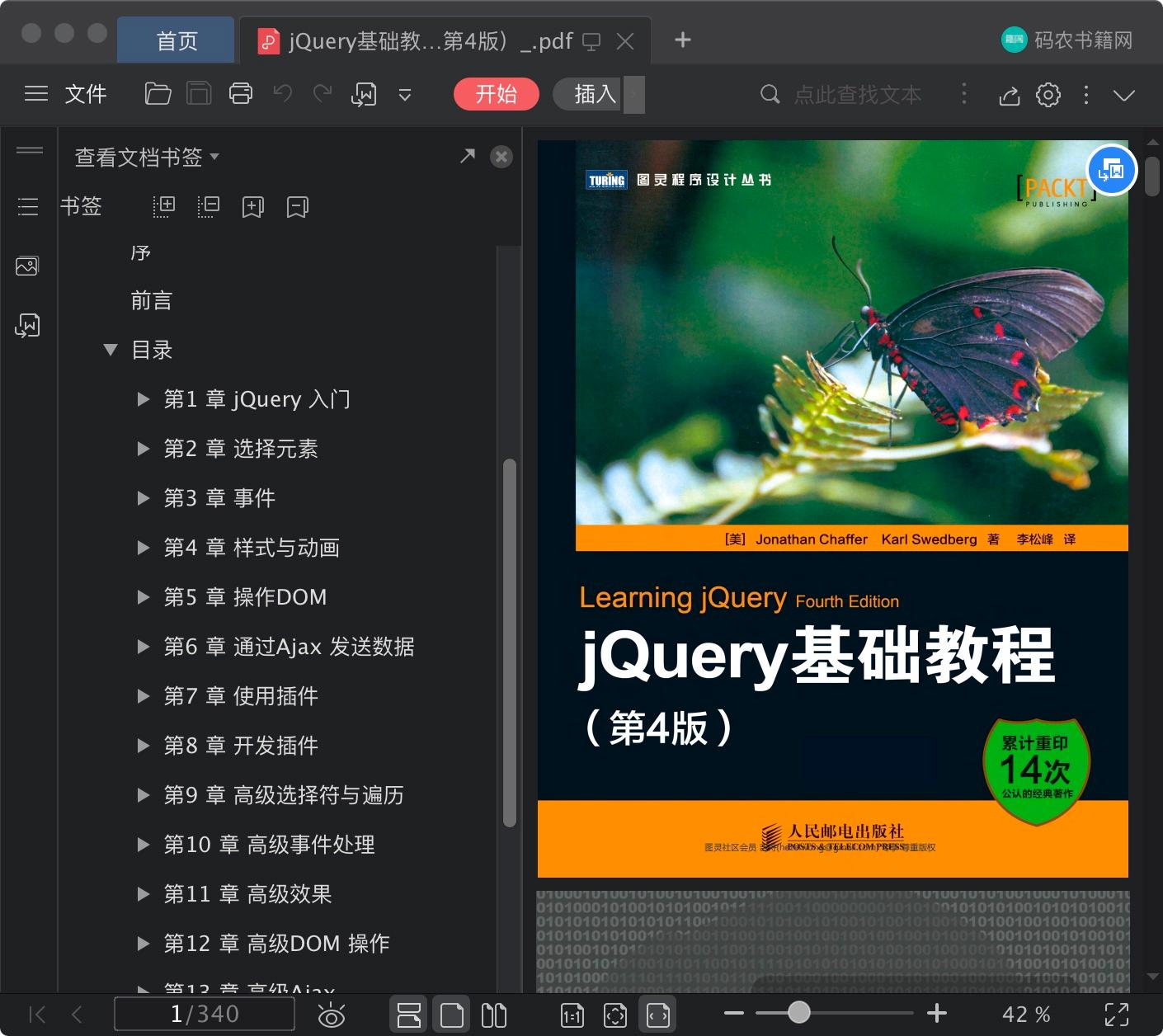
Task: Open bookmark 第9 章 高级选择符与遍历
Action: pyautogui.click(x=284, y=795)
